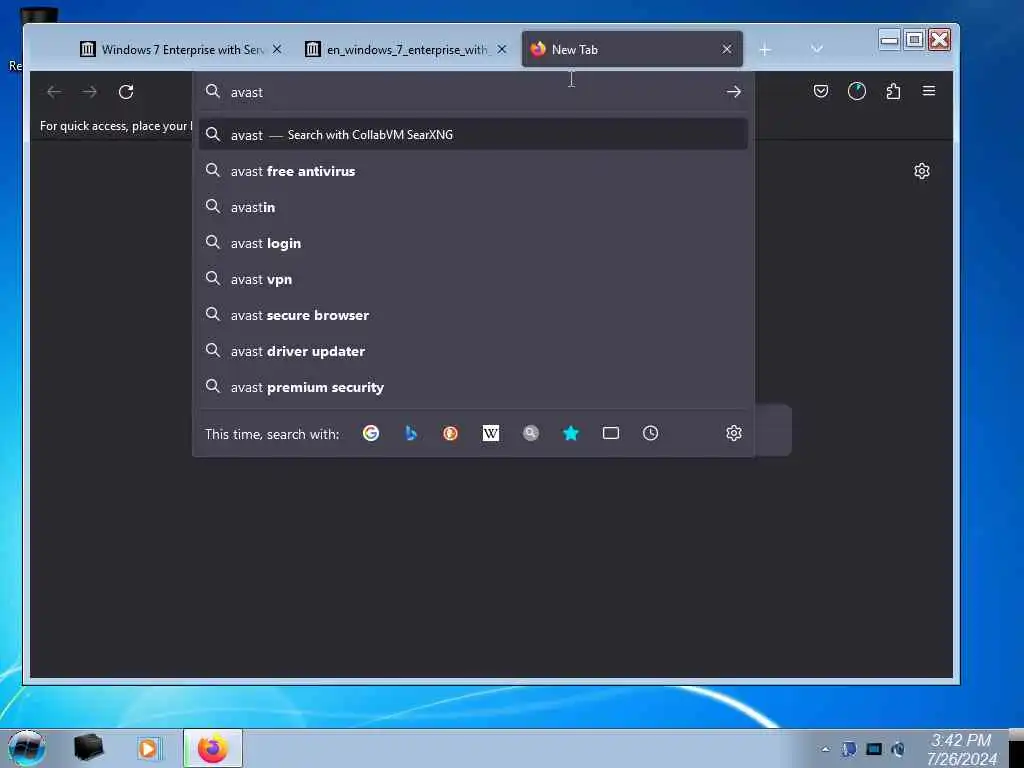Pick suggestion avastin
Viewport: 1024px width, 768px height.
[x=473, y=207]
